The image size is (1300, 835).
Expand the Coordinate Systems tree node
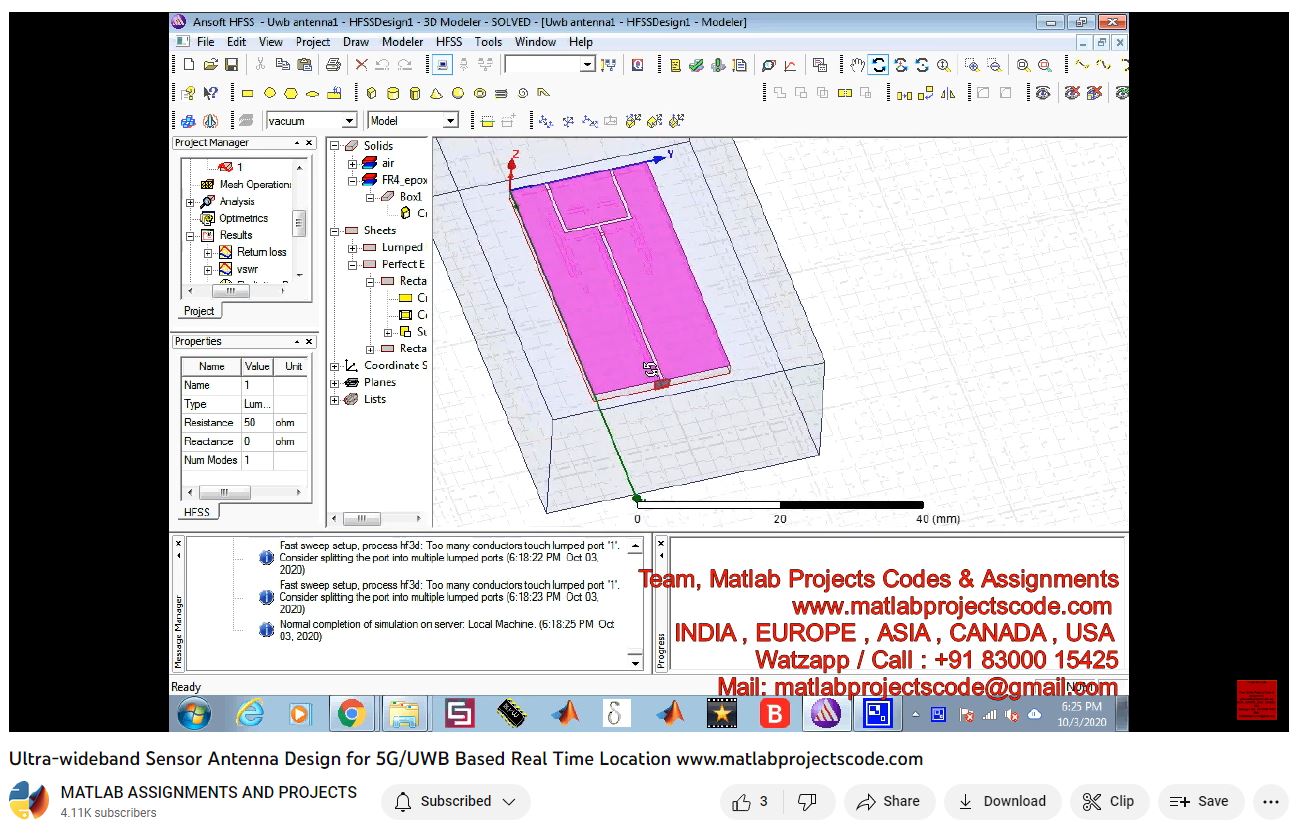tap(335, 366)
